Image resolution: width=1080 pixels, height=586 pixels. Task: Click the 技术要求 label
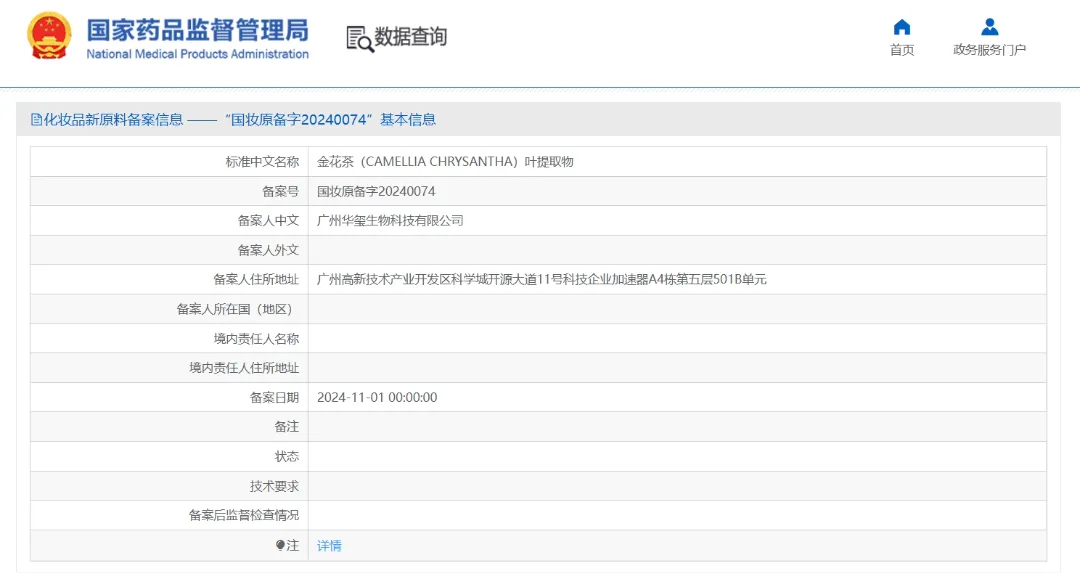[x=275, y=486]
